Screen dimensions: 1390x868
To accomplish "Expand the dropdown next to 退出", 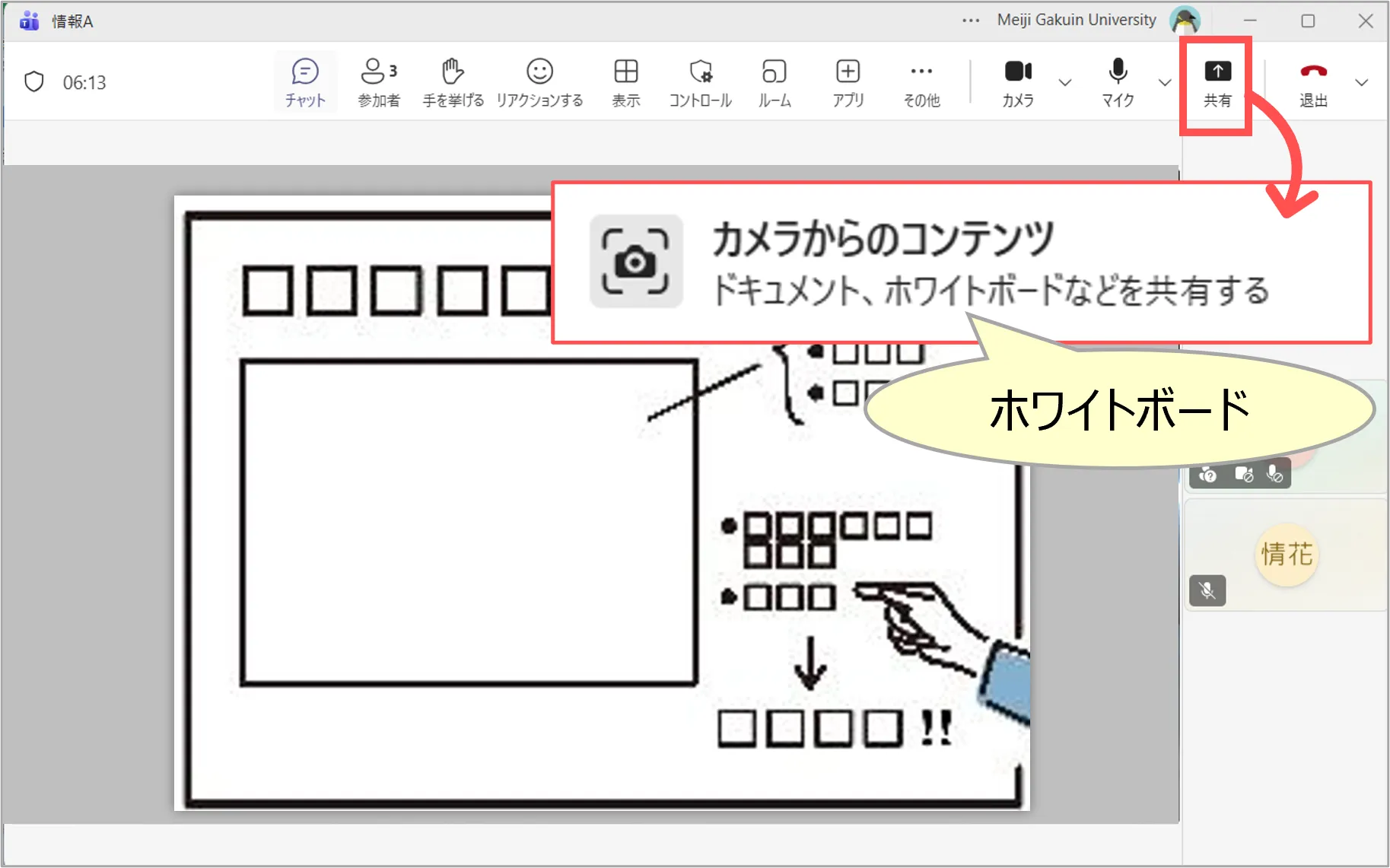I will [1362, 82].
